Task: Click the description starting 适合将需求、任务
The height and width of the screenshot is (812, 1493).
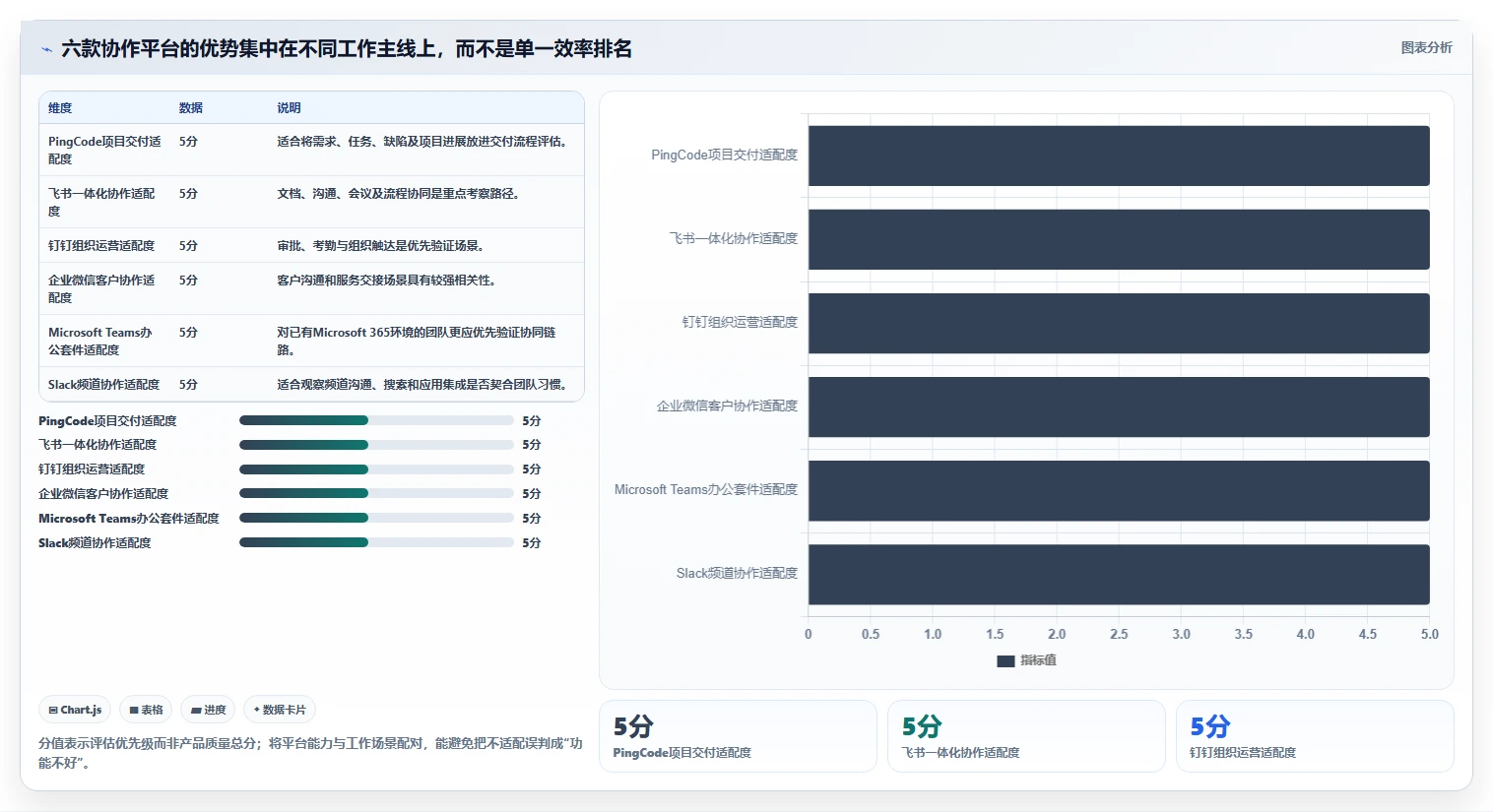Action: click(422, 141)
